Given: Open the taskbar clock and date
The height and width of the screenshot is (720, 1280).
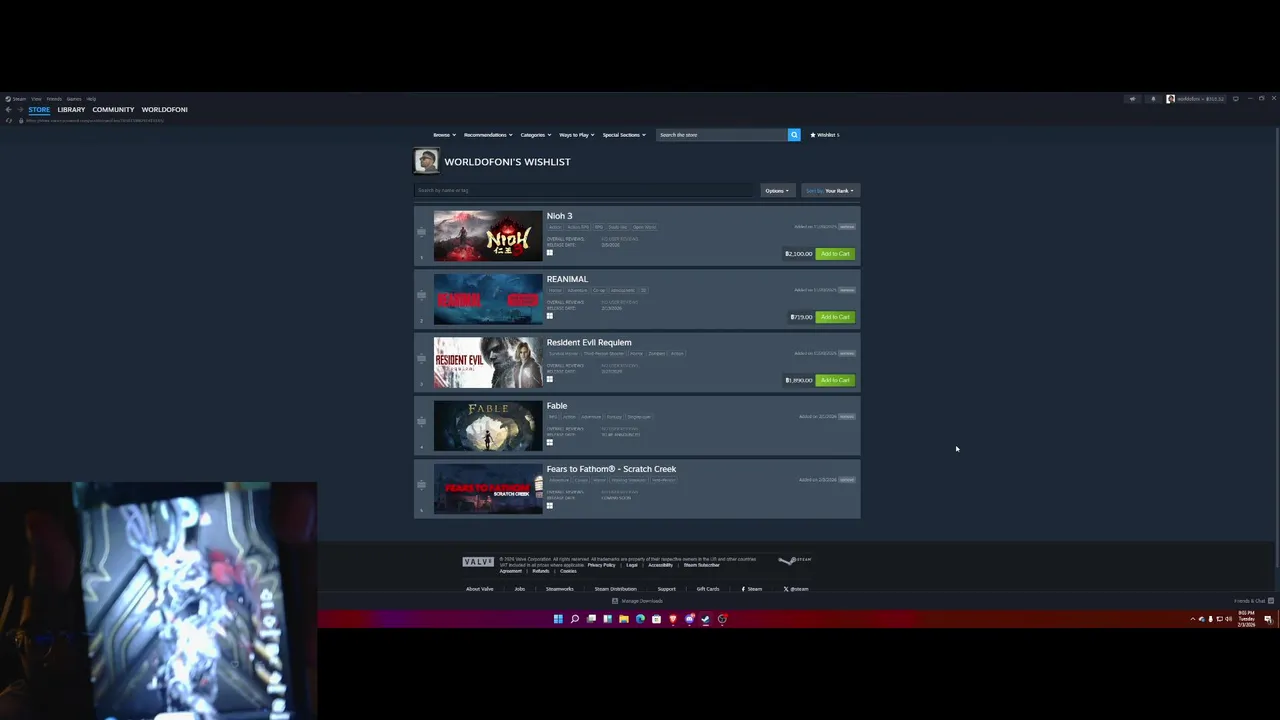Looking at the screenshot, I should [x=1246, y=619].
